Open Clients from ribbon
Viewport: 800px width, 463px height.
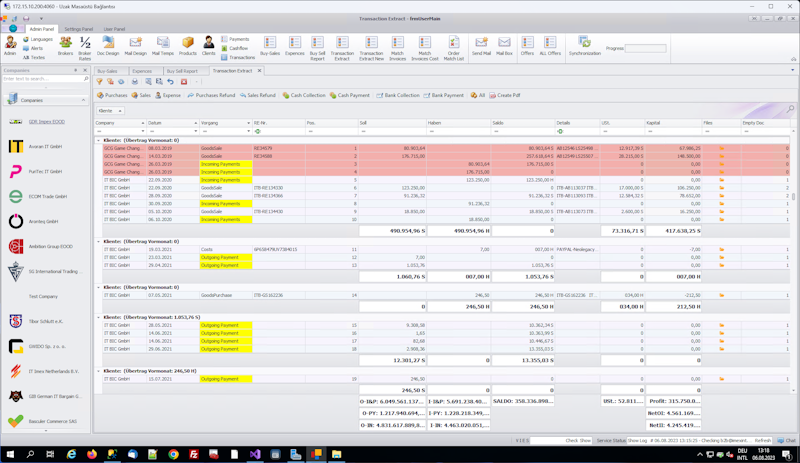(x=208, y=46)
